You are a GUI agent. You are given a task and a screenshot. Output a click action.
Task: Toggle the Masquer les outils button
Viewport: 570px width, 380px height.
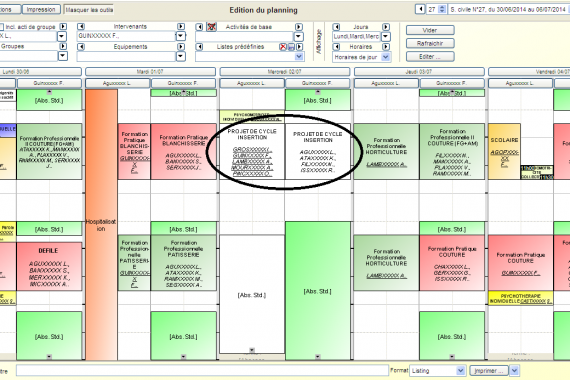89,10
